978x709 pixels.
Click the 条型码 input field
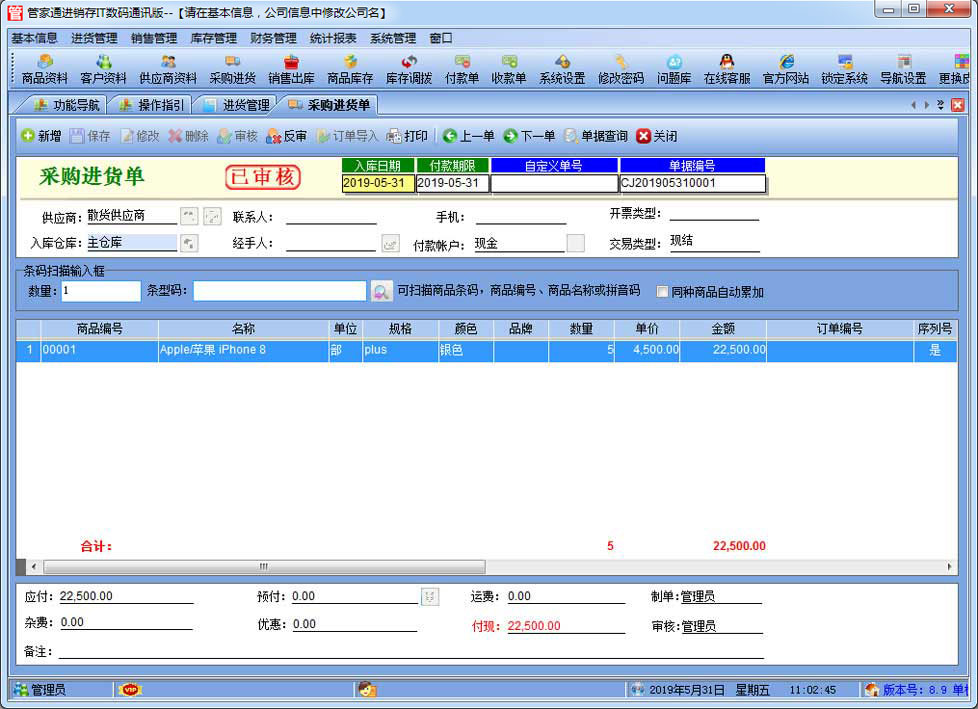[279, 291]
